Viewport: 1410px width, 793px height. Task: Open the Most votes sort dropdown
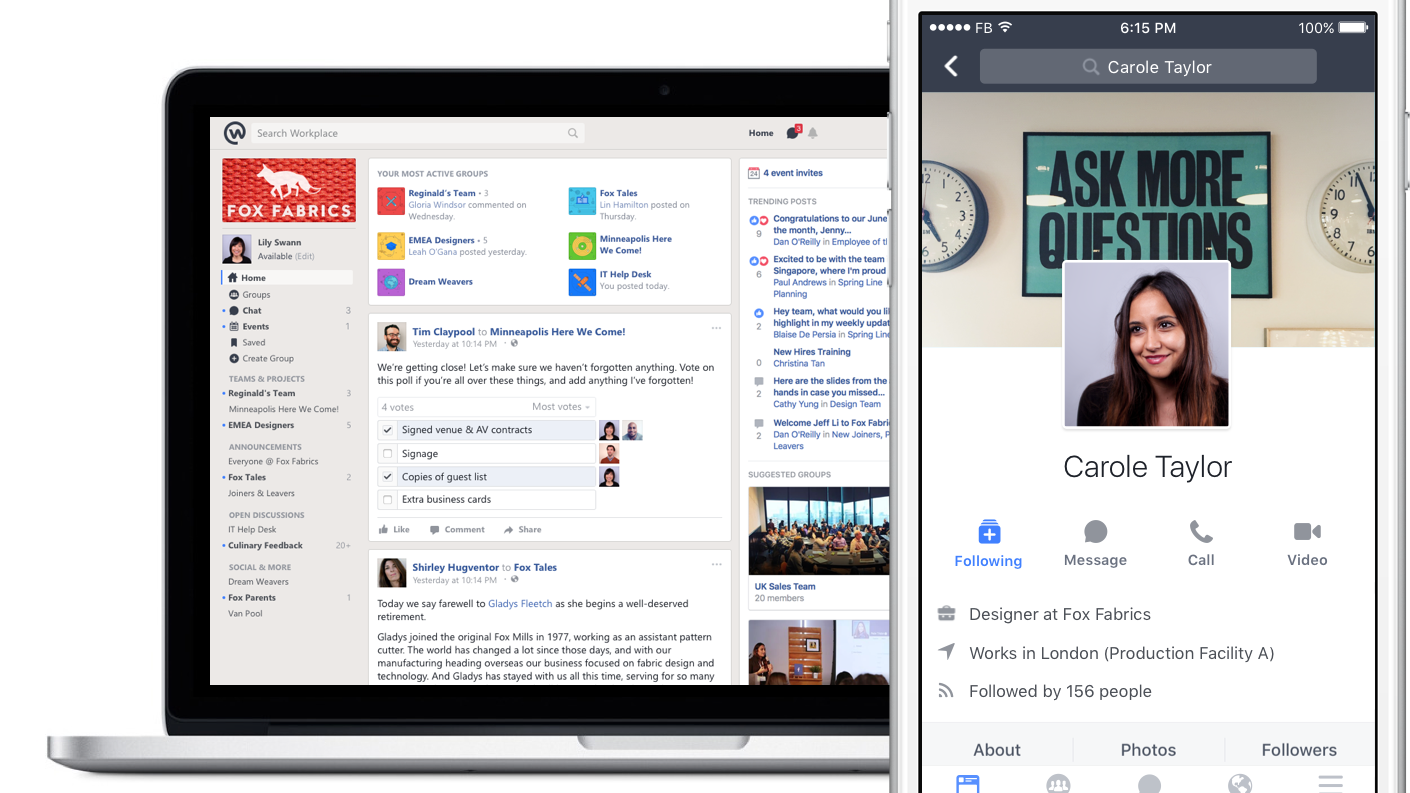coord(561,407)
